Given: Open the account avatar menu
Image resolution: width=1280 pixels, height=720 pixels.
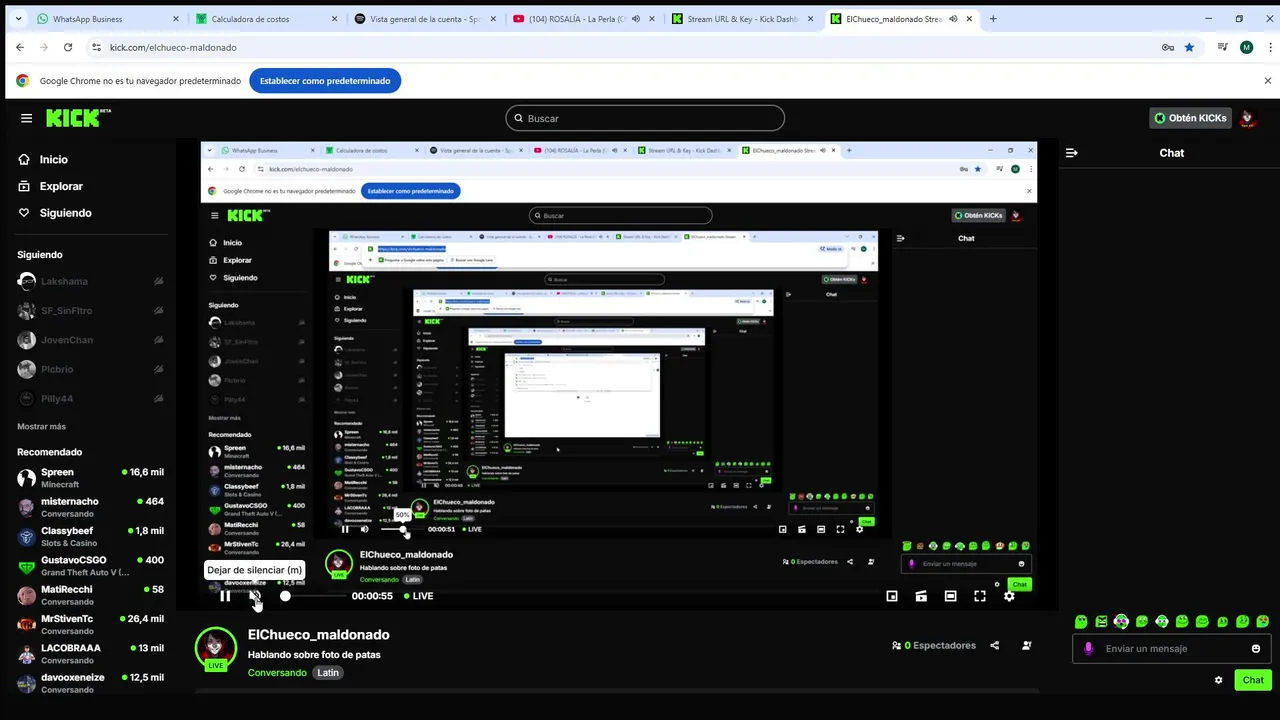Looking at the screenshot, I should coord(1247,118).
